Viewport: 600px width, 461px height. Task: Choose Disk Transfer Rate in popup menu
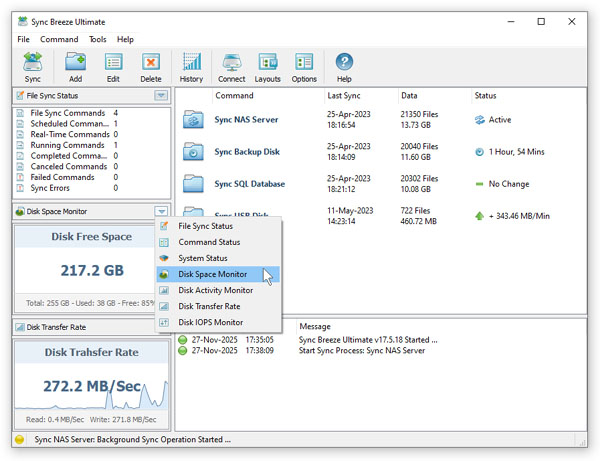[218, 306]
